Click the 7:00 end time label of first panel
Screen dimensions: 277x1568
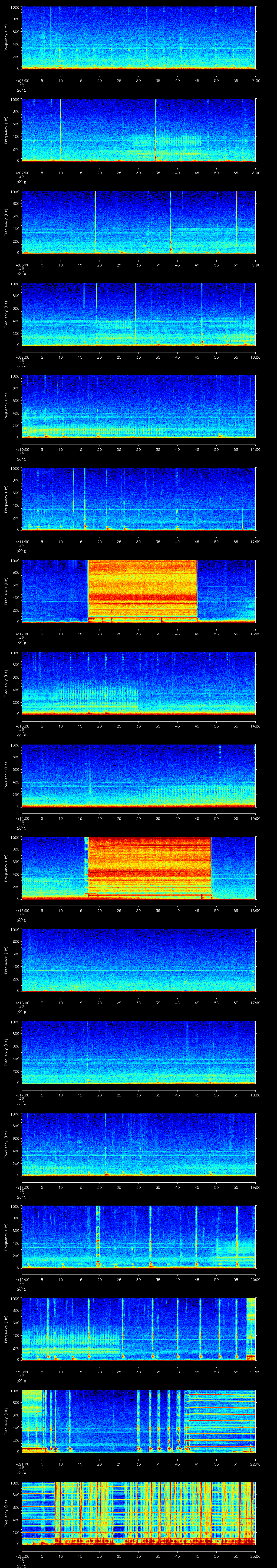point(256,80)
